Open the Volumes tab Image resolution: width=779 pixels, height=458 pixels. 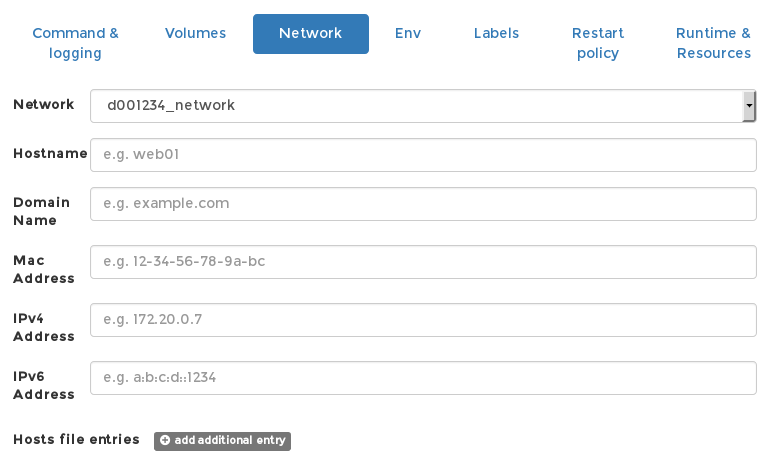(195, 33)
